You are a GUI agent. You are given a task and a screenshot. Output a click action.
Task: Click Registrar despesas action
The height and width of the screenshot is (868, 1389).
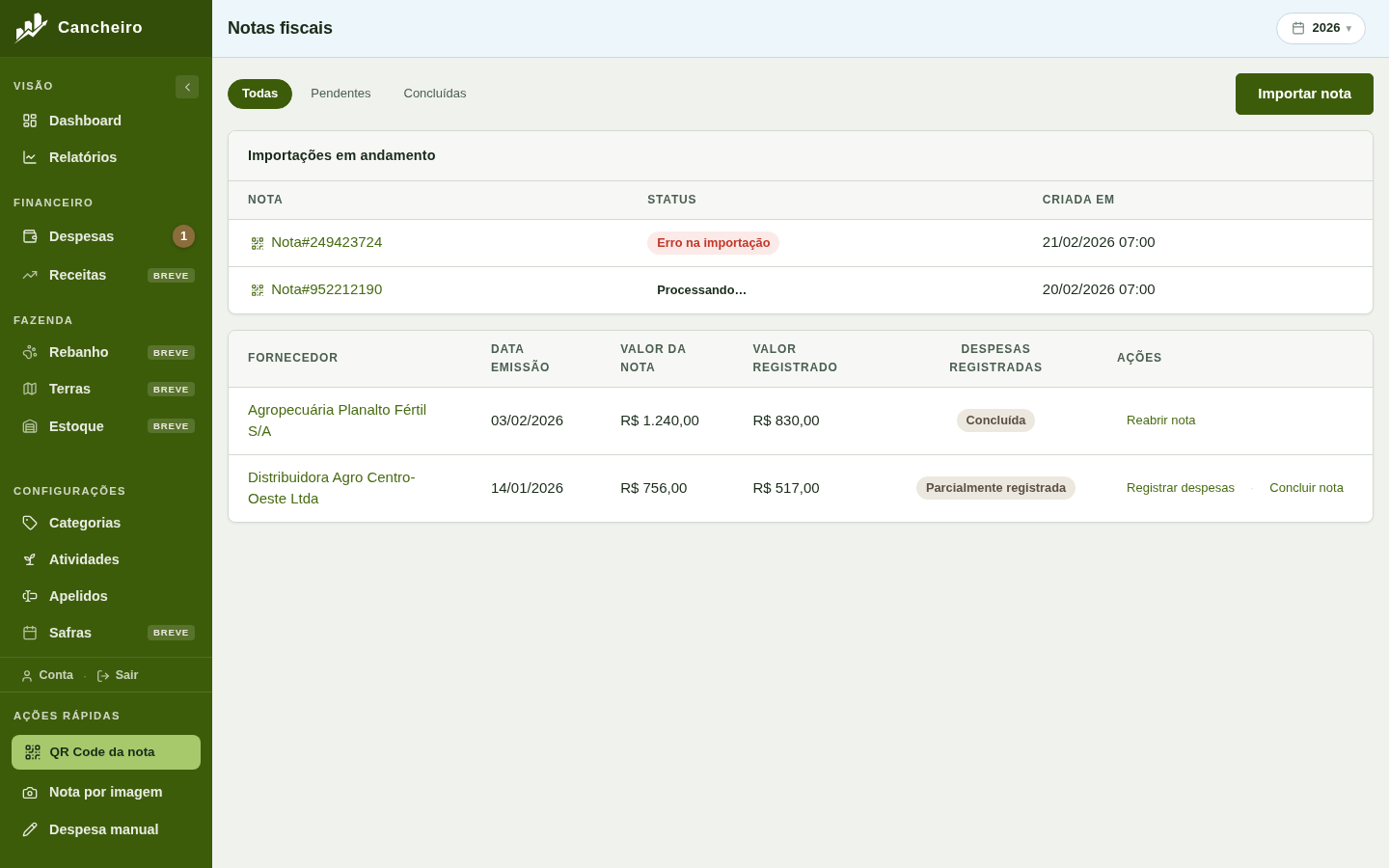1181,488
